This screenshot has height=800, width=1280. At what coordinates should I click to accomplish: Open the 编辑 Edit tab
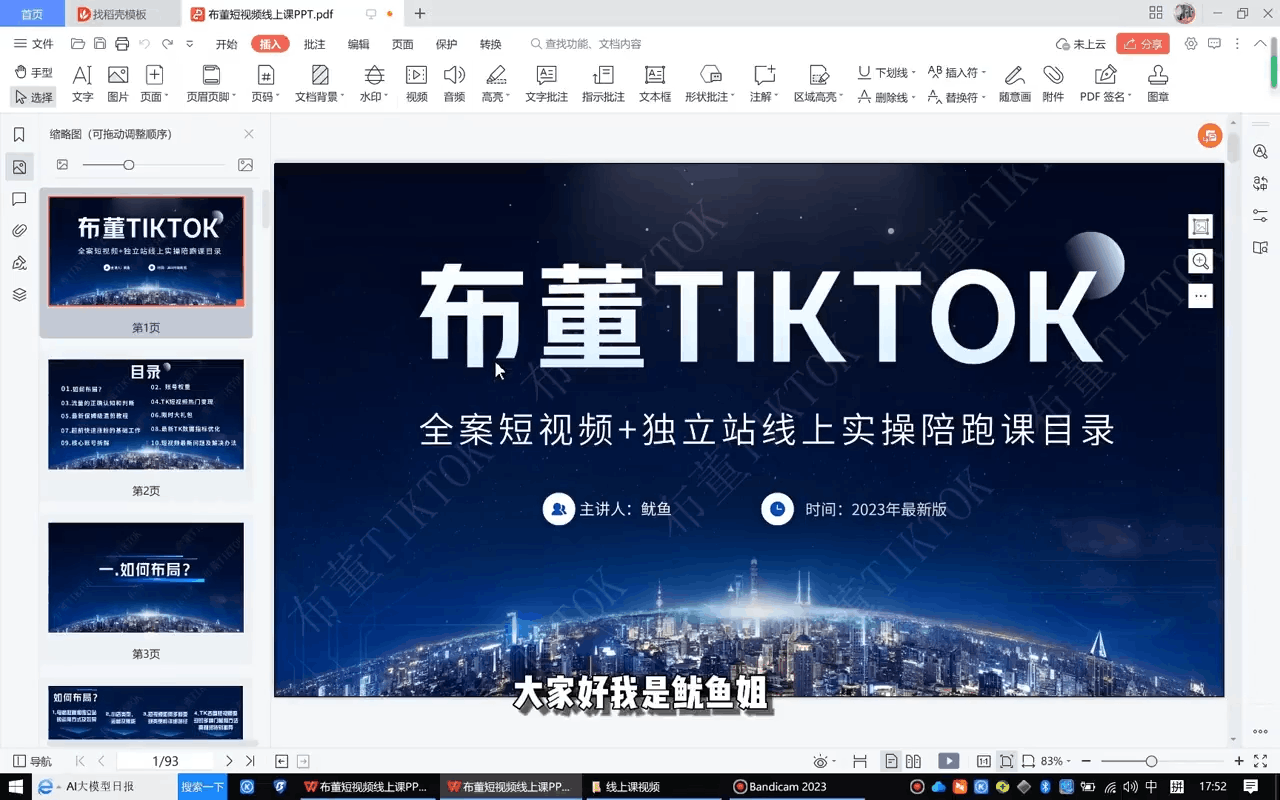tap(359, 44)
